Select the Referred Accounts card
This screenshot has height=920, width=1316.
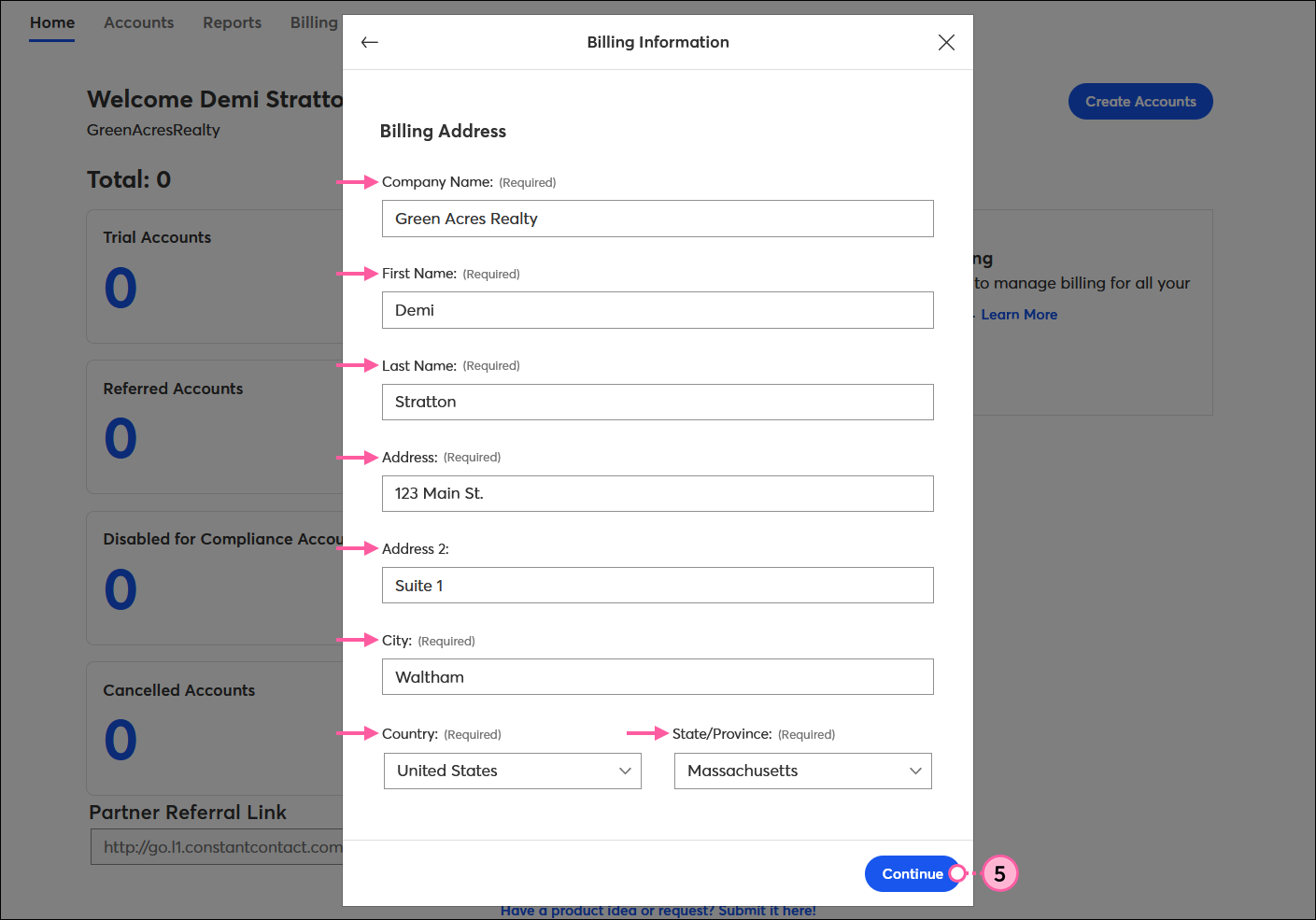(x=215, y=427)
